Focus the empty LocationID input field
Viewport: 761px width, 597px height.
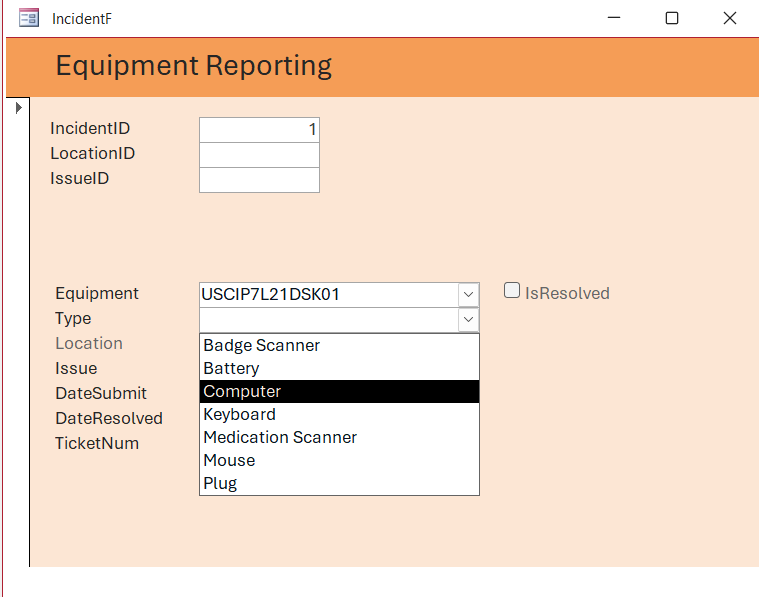click(259, 155)
